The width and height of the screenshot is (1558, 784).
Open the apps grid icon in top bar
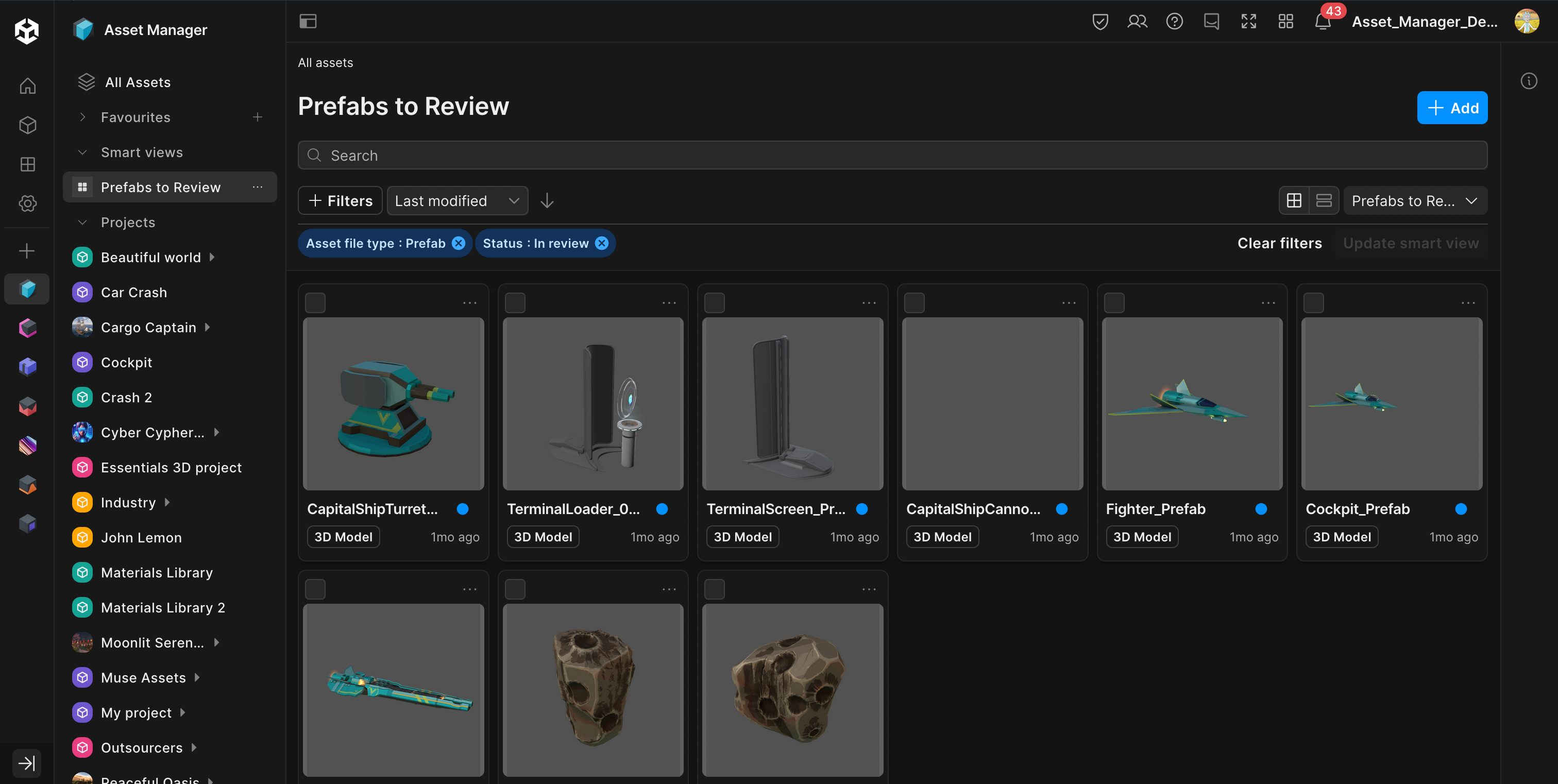click(1286, 22)
